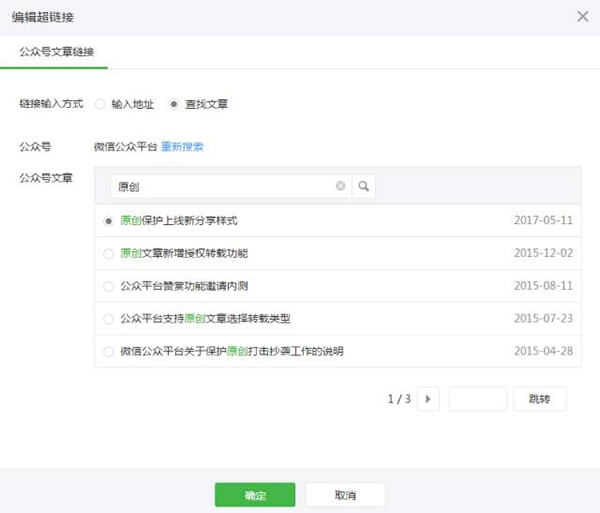Viewport: 600px width, 513px height.
Task: Open the 公众号文章链接 tab
Action: (57, 51)
